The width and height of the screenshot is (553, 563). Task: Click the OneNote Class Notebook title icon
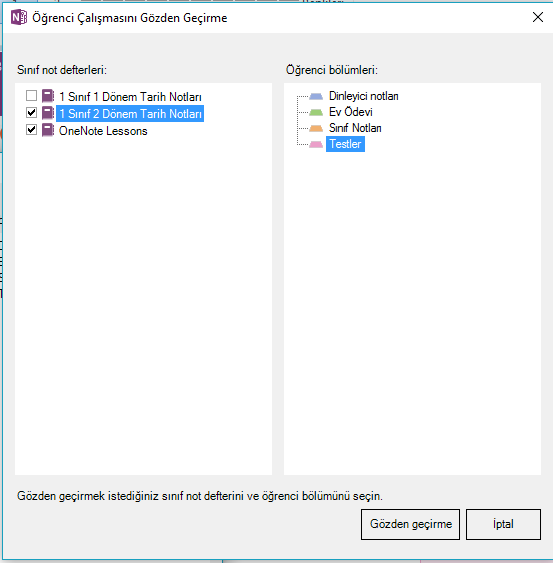point(19,17)
